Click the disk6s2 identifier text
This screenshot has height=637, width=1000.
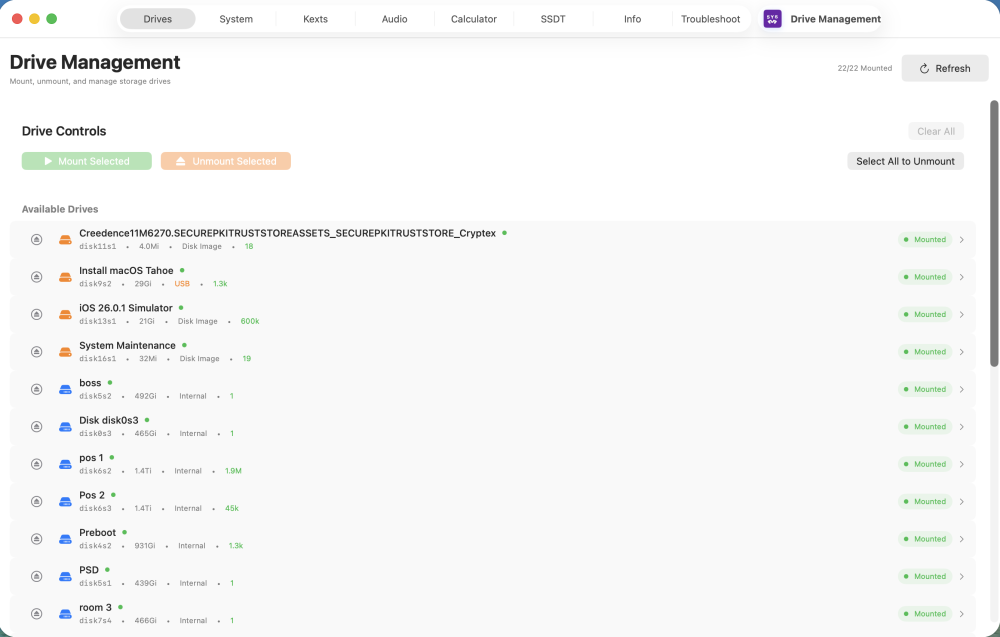pyautogui.click(x=95, y=471)
